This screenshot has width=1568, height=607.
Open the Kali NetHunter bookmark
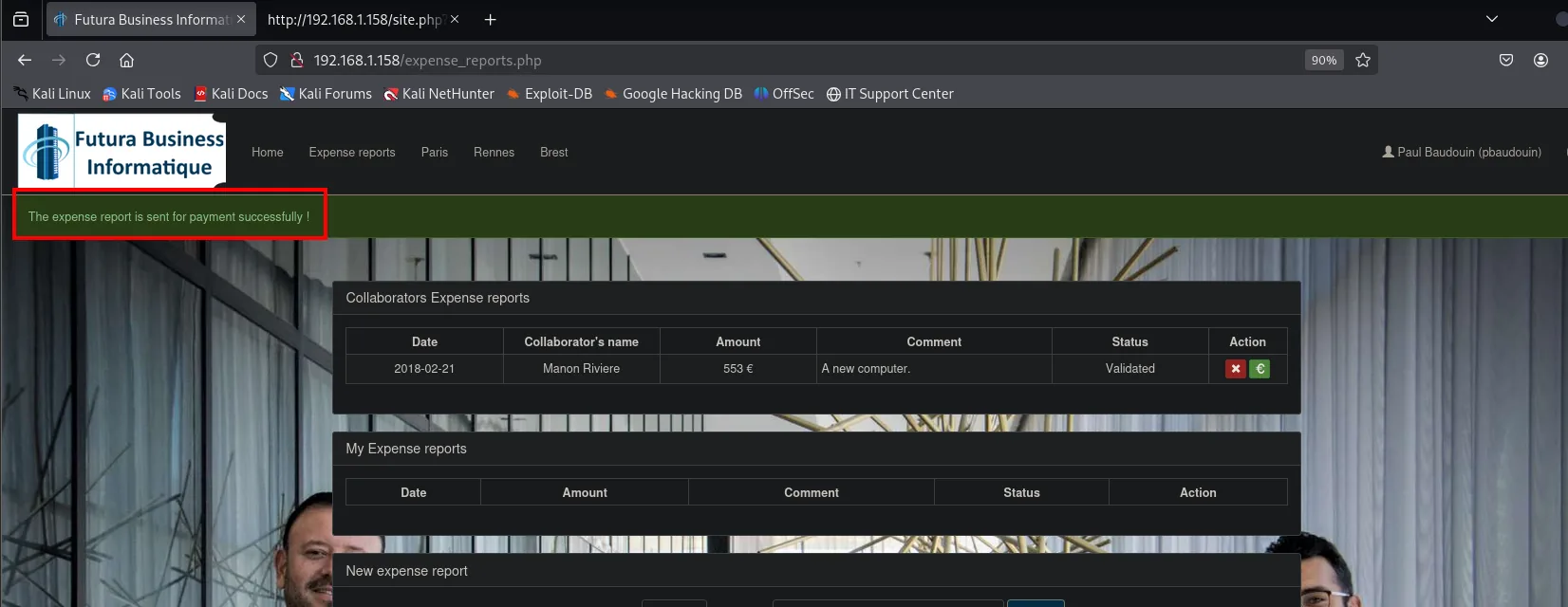coord(439,94)
